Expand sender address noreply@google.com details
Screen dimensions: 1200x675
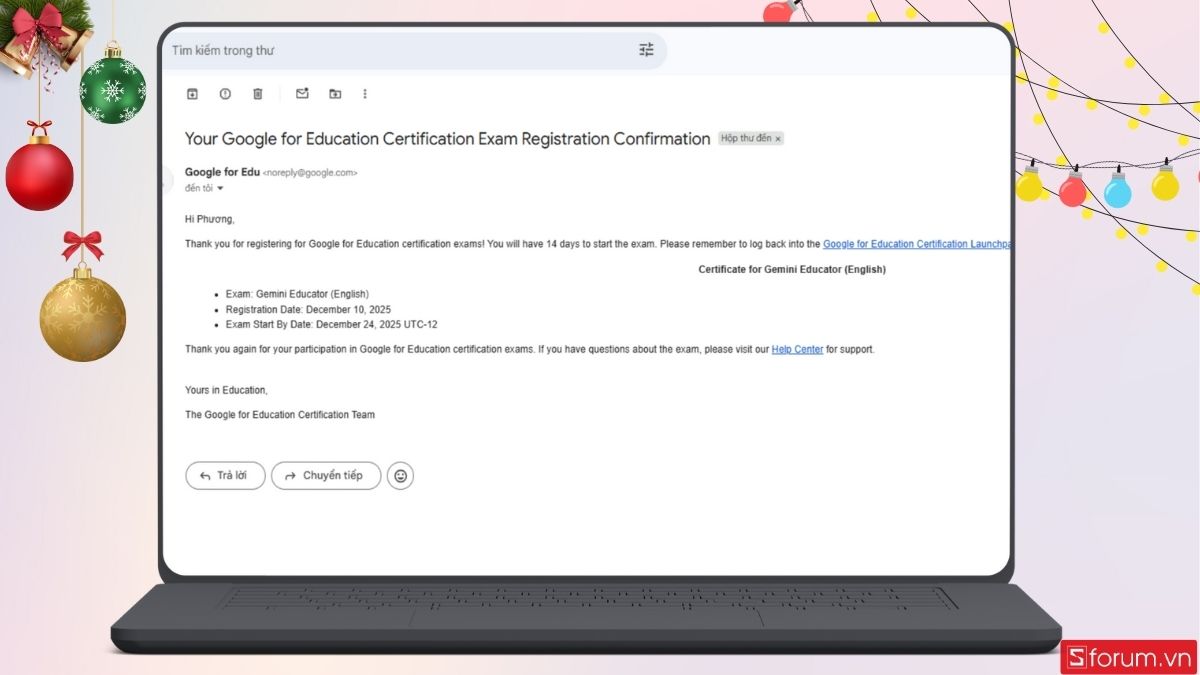coord(308,172)
